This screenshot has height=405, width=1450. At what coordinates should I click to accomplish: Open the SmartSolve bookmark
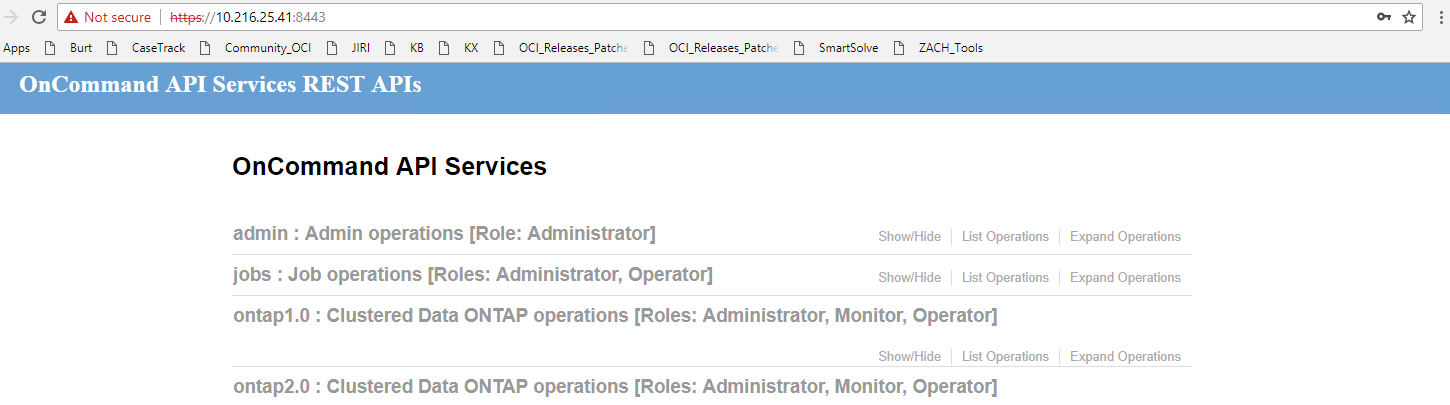[848, 47]
